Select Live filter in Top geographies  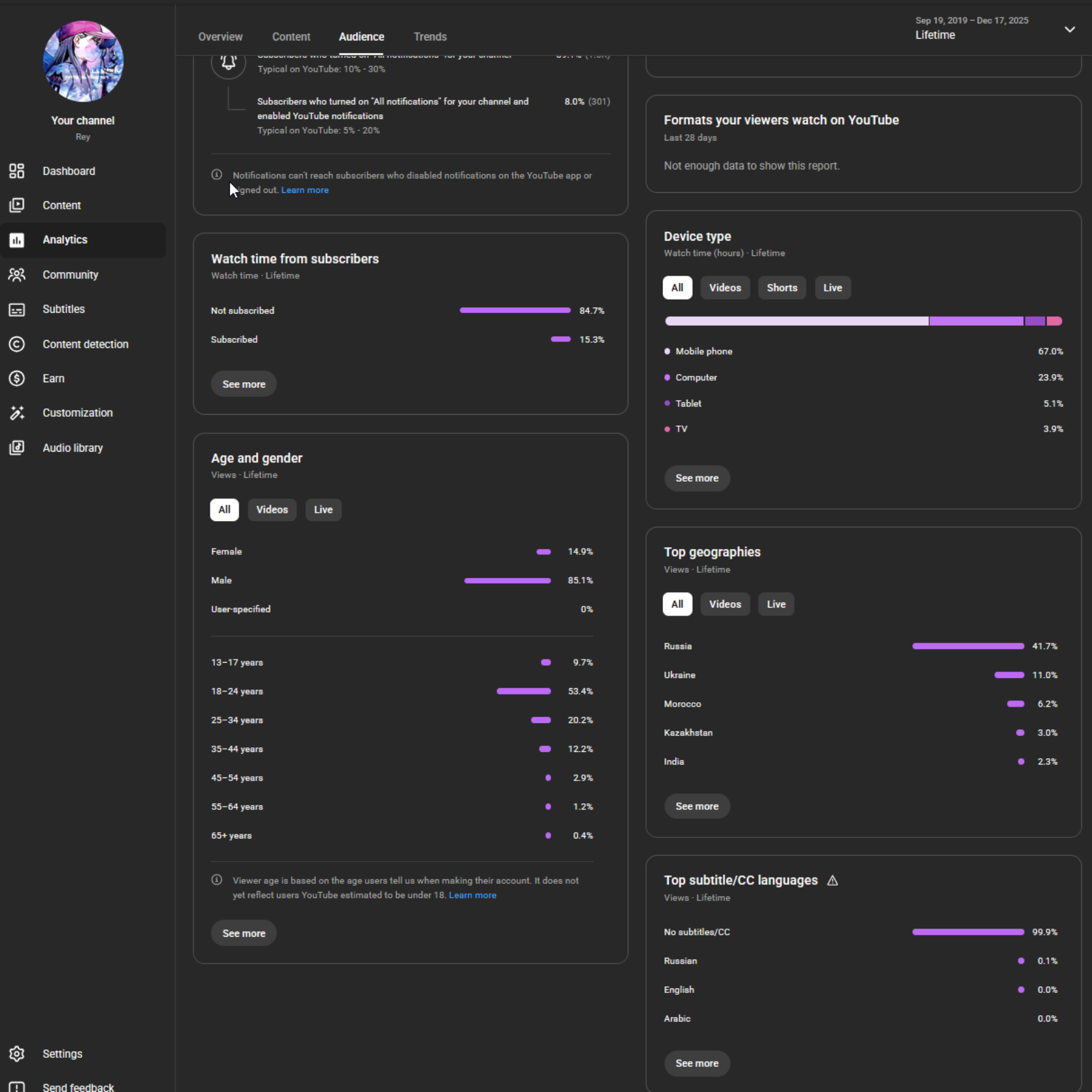point(776,604)
